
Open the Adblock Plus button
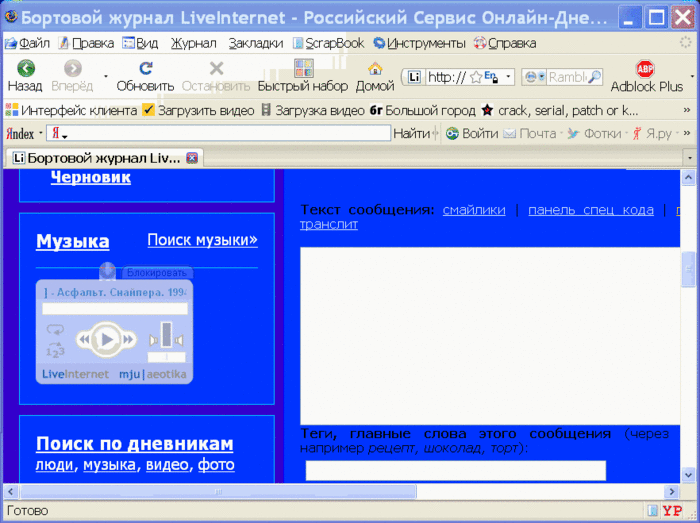click(646, 76)
